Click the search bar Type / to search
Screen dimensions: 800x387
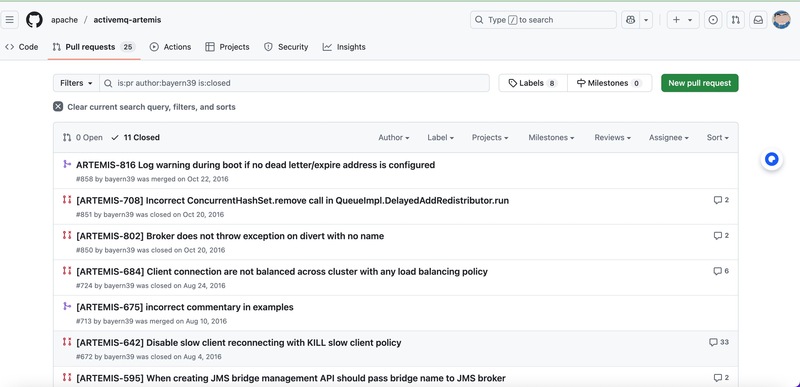tap(543, 20)
